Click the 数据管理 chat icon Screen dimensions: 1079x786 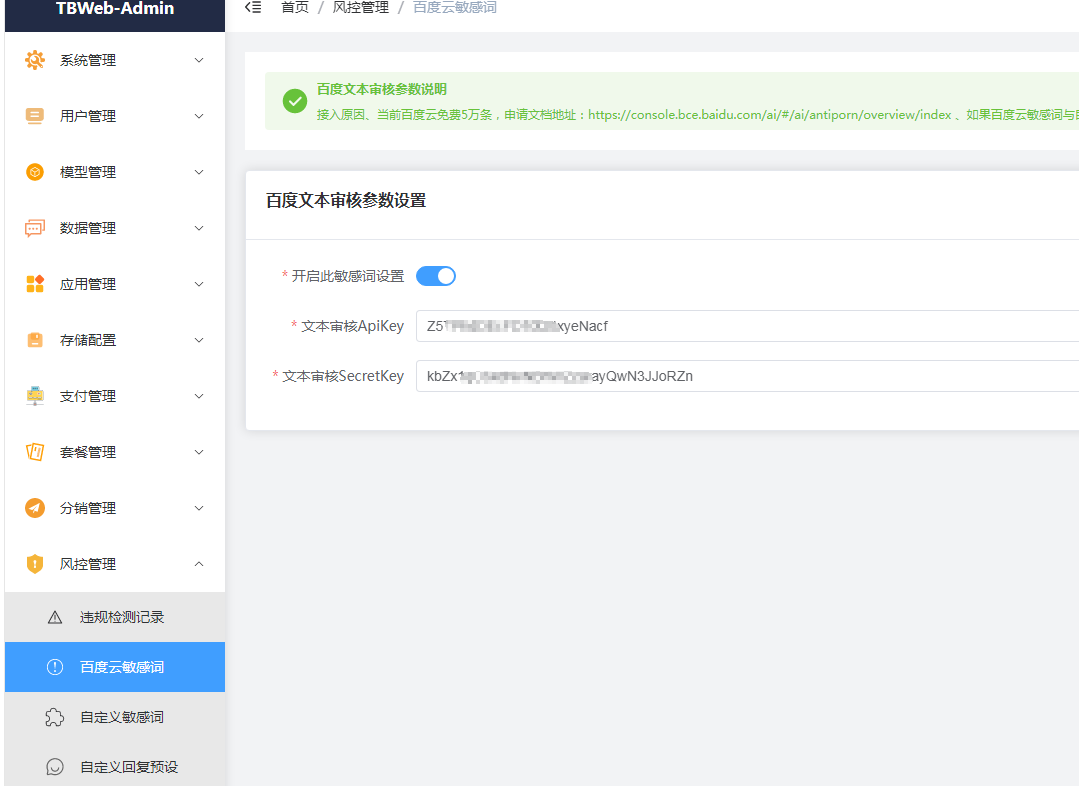[x=35, y=228]
